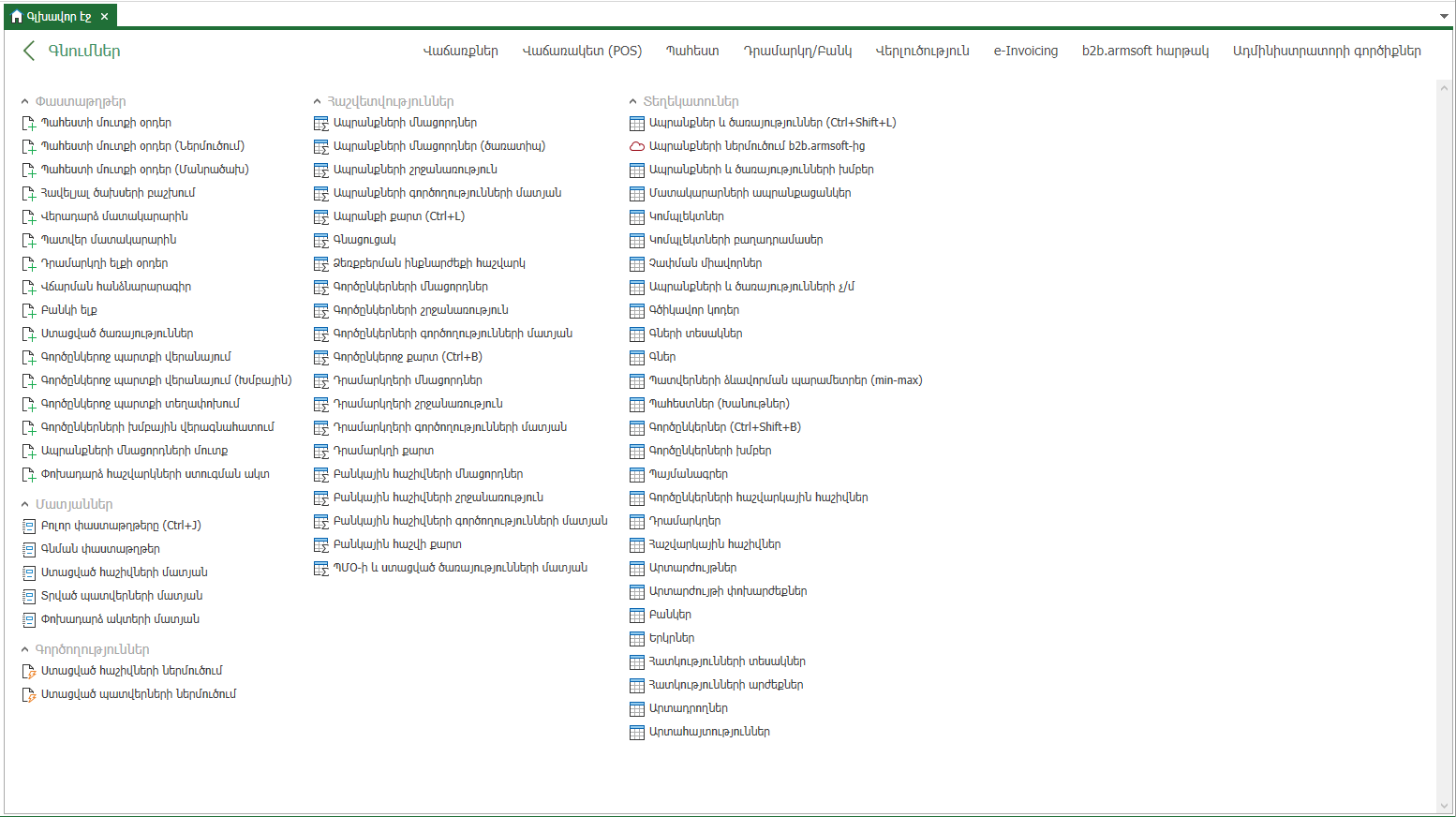This screenshot has height=817, width=1456.
Task: Click the scrollbar up arrow
Action: point(1443,87)
